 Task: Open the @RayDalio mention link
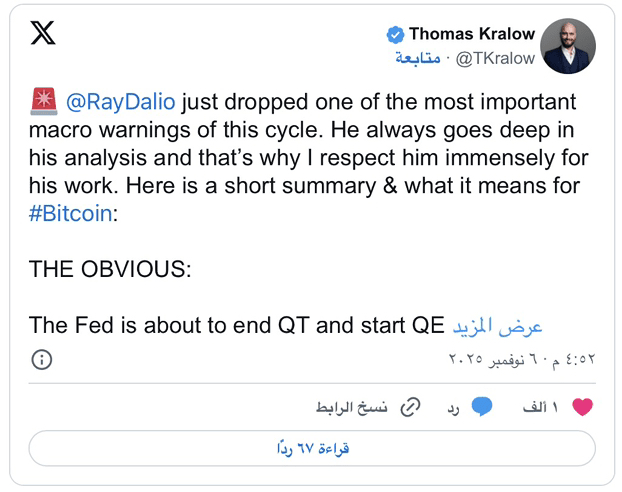pos(121,102)
